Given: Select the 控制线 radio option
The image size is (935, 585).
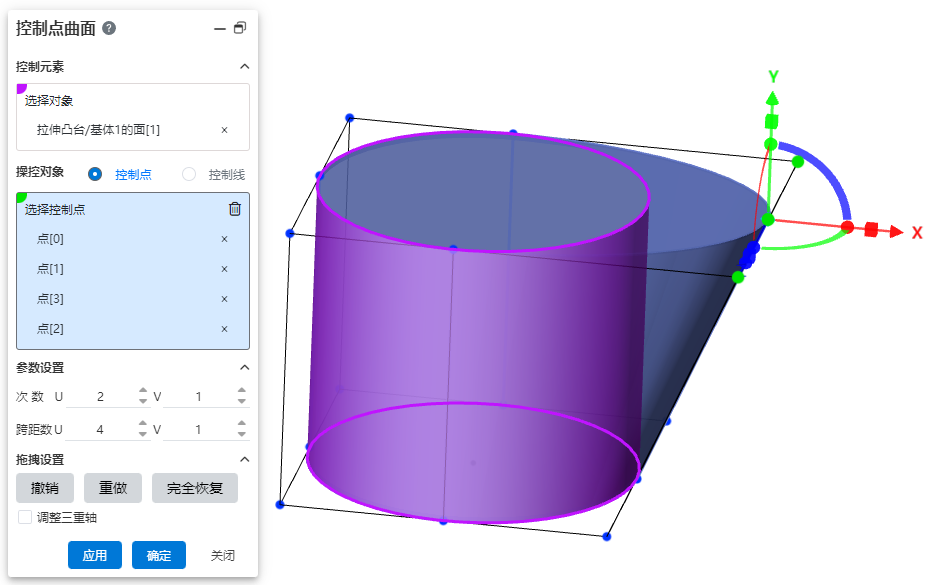Looking at the screenshot, I should click(x=189, y=174).
